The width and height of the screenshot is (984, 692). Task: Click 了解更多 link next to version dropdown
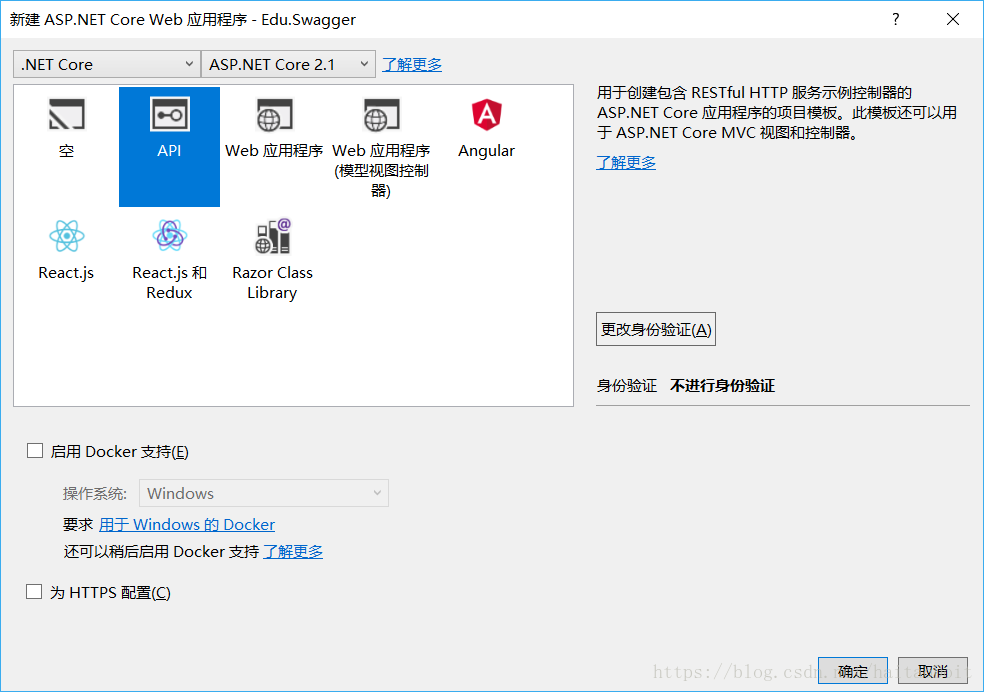coord(412,65)
